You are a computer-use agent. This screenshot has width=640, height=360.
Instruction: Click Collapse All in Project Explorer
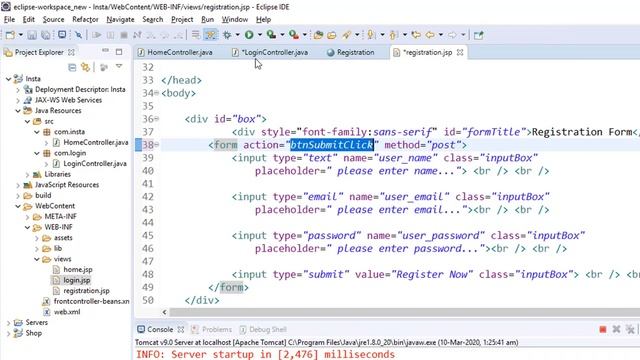72,67
